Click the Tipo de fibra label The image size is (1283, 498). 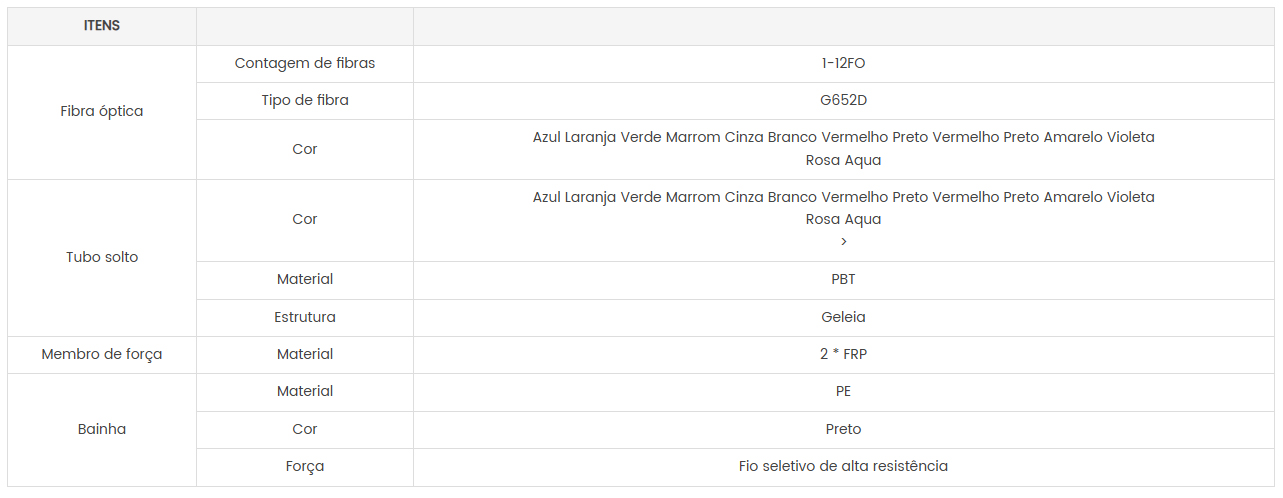305,100
